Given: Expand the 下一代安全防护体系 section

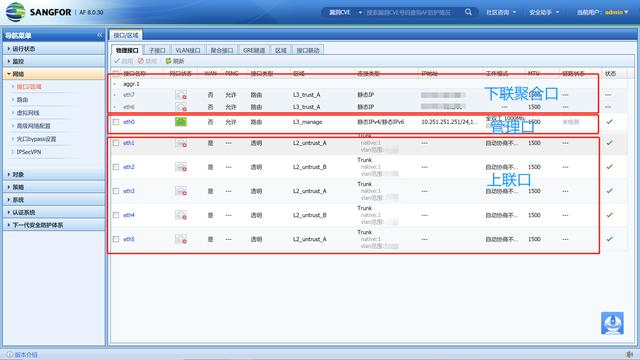Looking at the screenshot, I should (x=54, y=225).
